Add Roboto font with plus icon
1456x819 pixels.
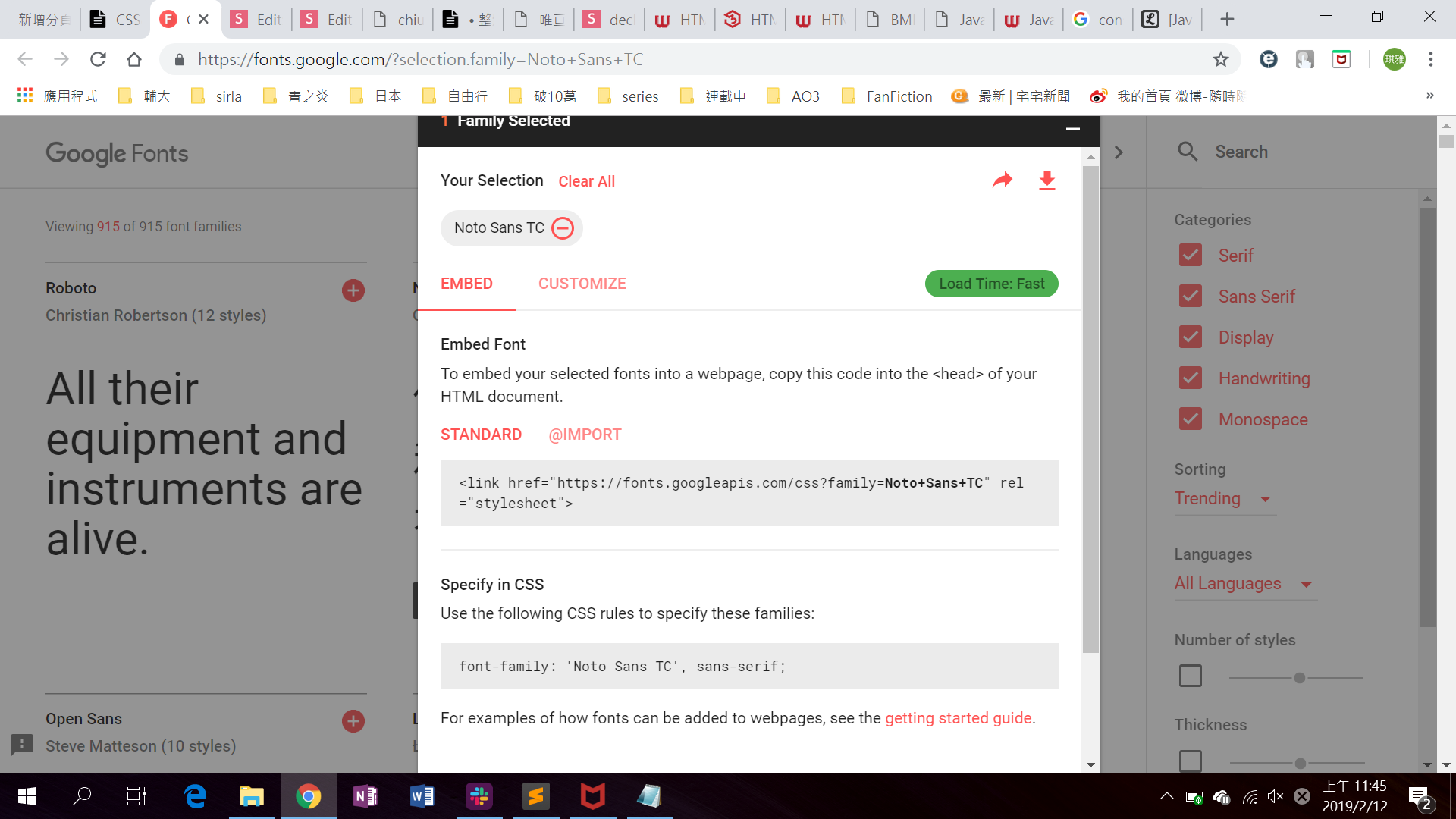click(x=353, y=290)
